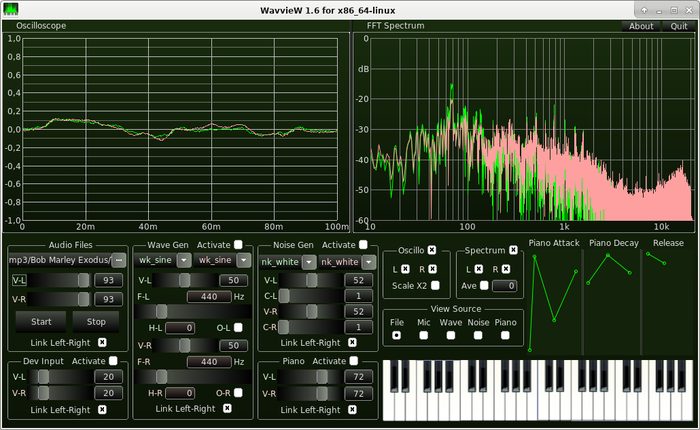Enable the Wave Gen Activate checkbox
The width and height of the screenshot is (700, 430).
point(238,244)
